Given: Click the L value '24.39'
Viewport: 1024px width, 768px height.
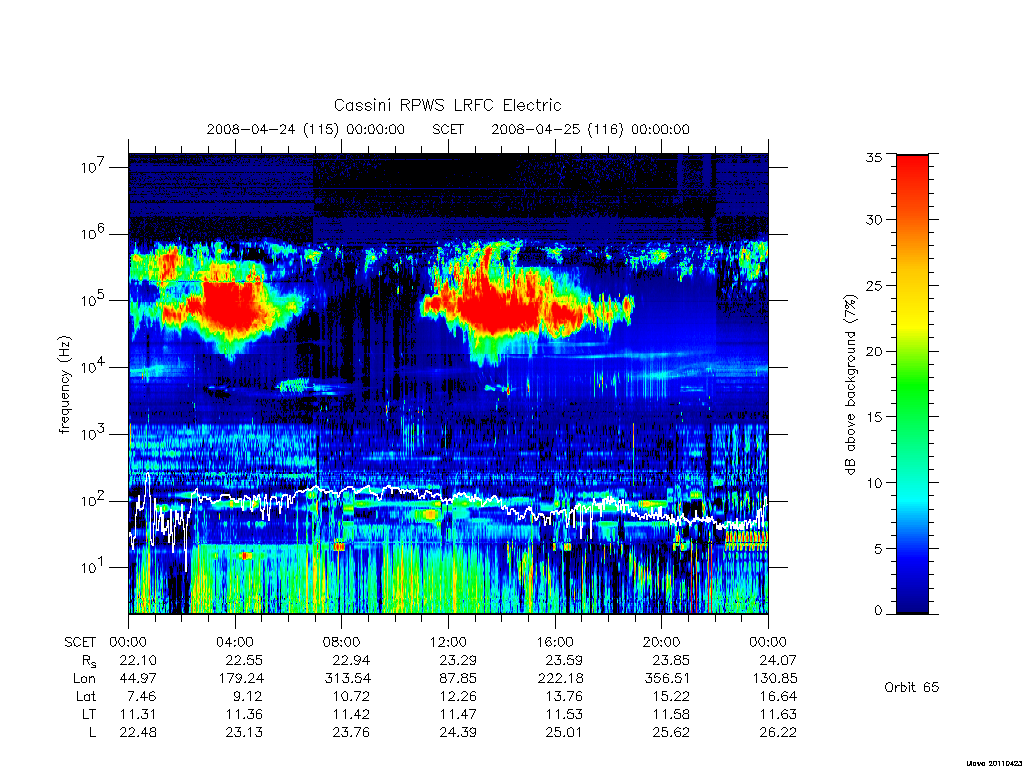Looking at the screenshot, I should coord(458,733).
